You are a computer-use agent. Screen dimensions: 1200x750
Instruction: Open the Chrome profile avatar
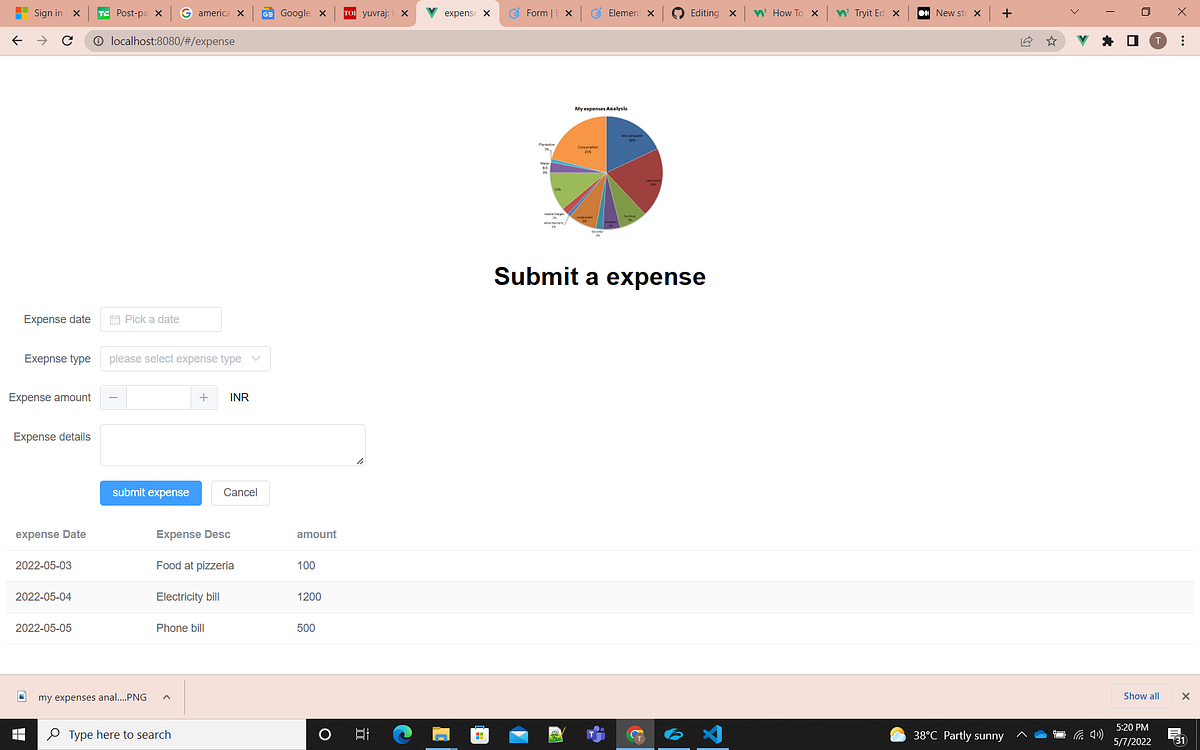tap(1158, 41)
